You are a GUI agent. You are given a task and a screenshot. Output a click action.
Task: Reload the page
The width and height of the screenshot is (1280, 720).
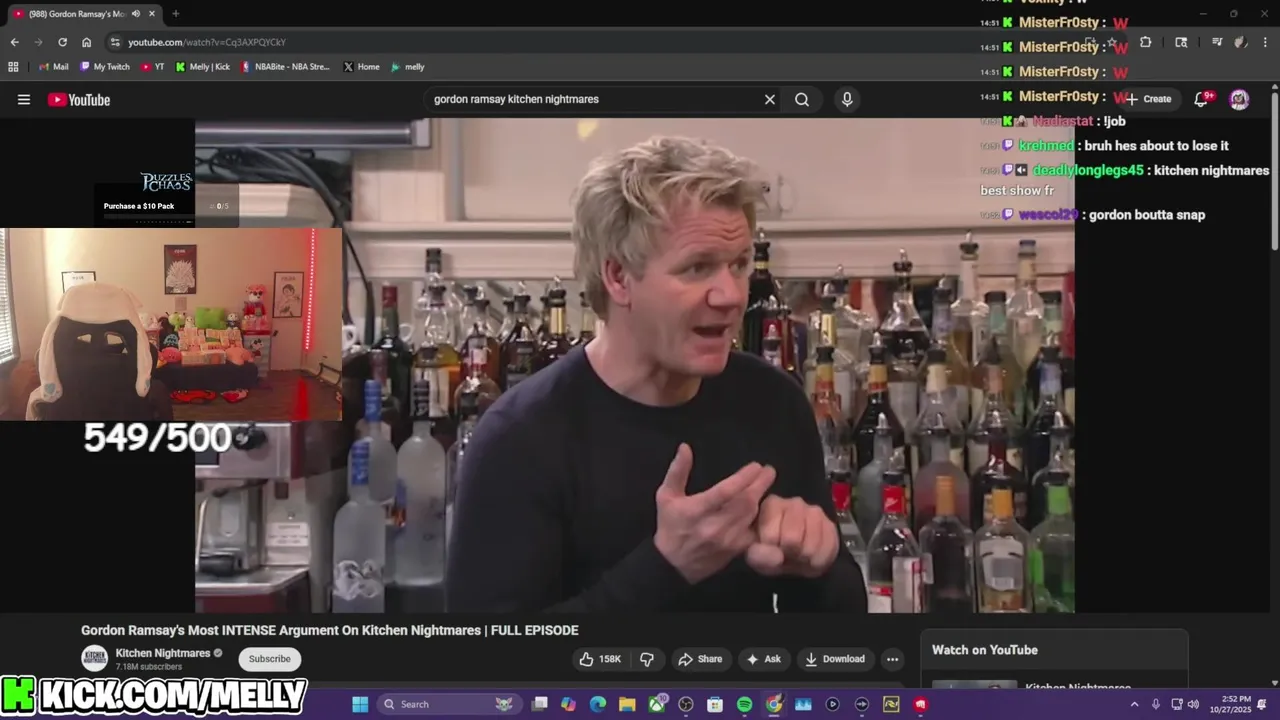tap(62, 42)
